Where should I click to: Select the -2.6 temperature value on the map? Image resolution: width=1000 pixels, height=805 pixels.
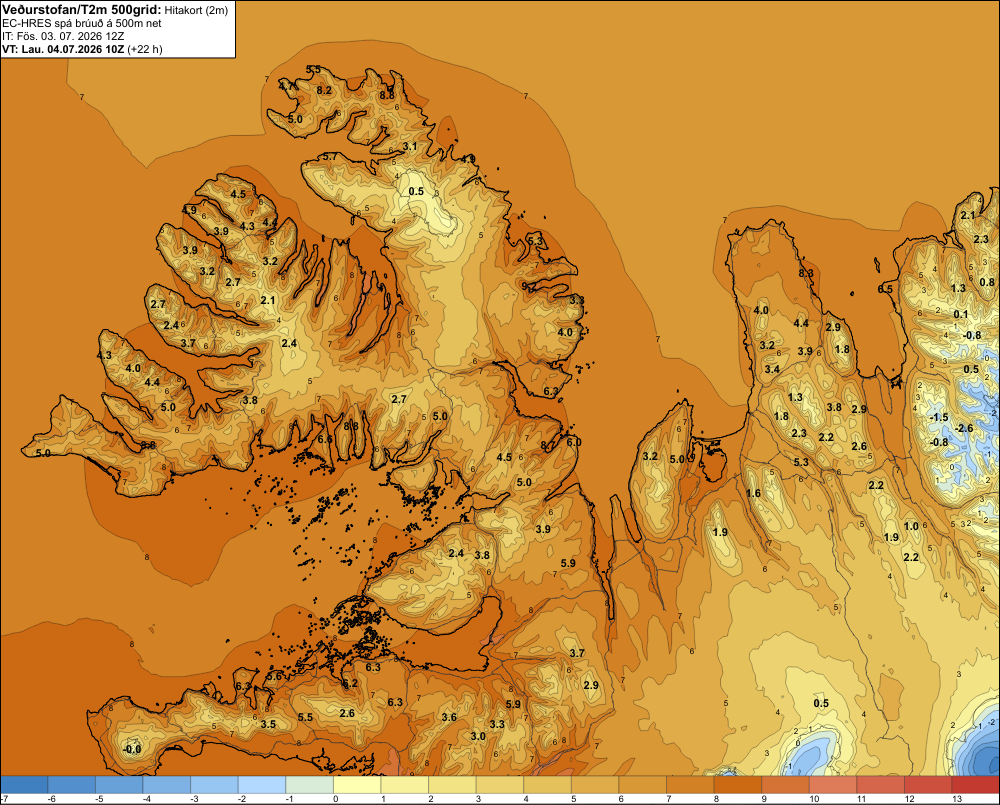(964, 428)
